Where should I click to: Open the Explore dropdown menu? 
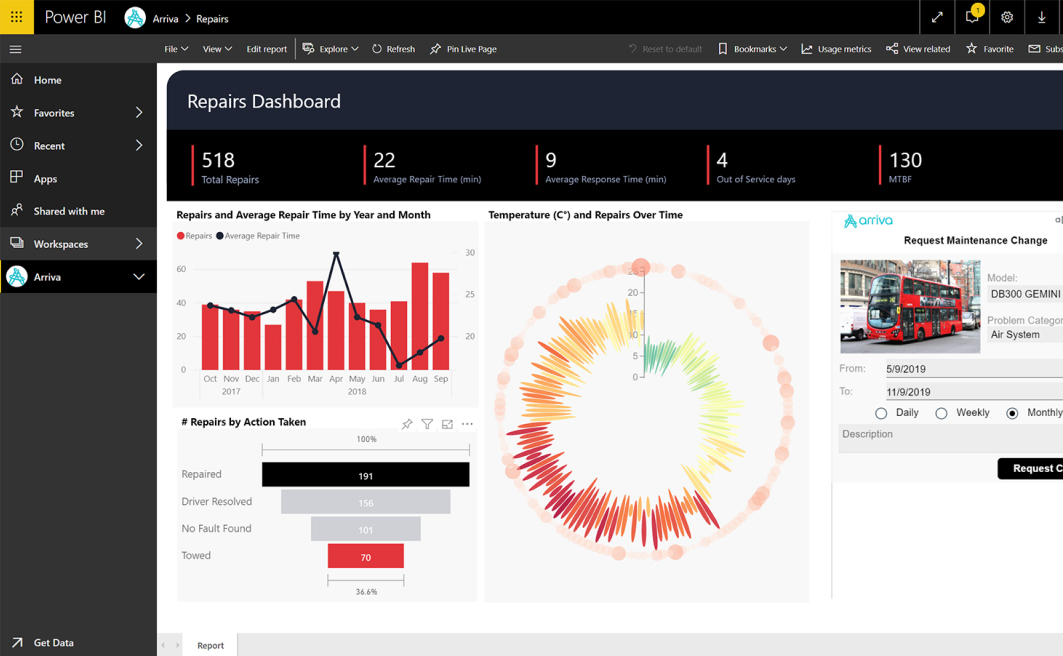tap(330, 49)
